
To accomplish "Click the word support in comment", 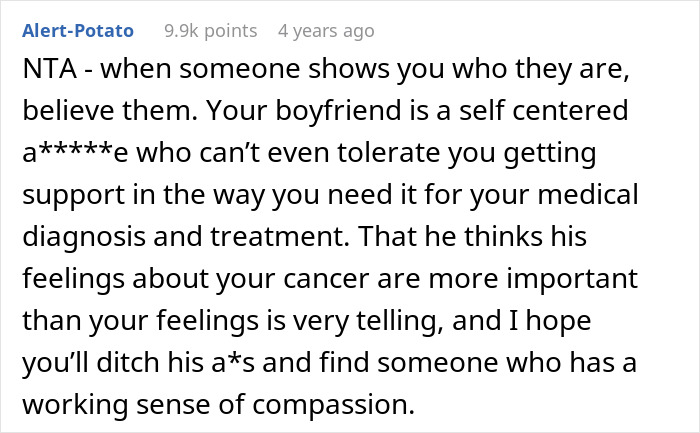I will [74, 196].
